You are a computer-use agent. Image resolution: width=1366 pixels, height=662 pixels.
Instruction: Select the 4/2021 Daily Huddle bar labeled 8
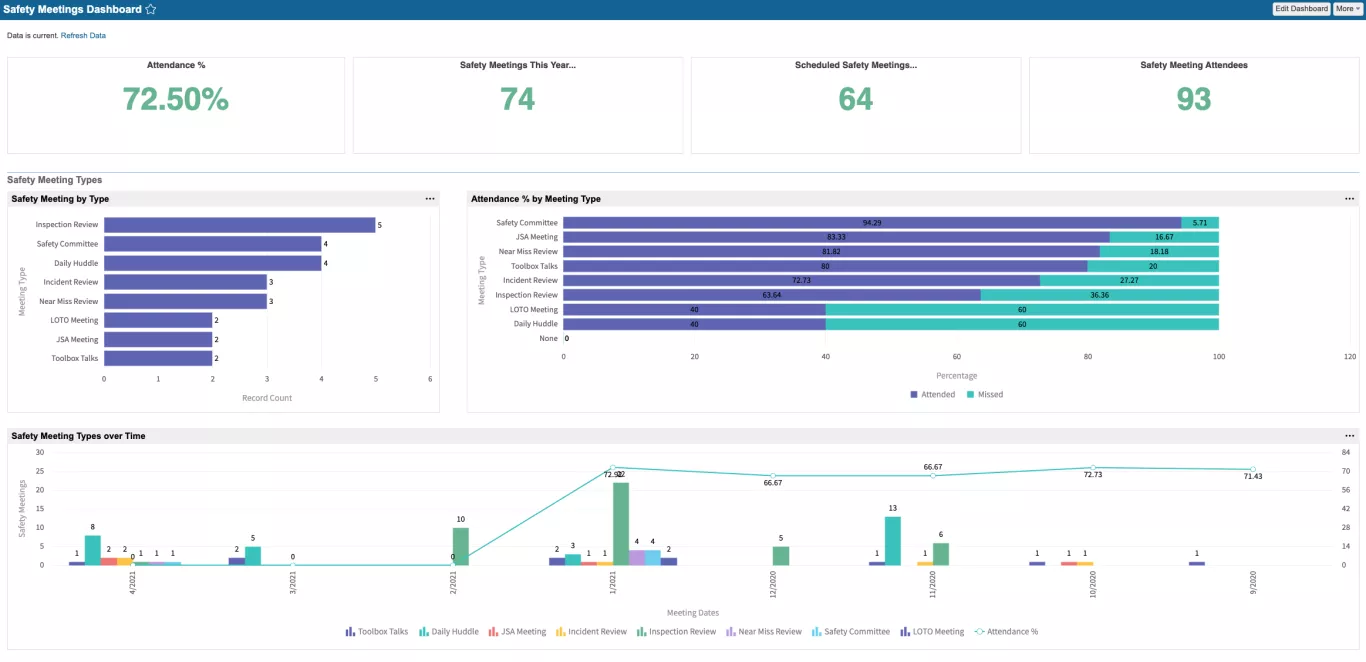tap(93, 550)
